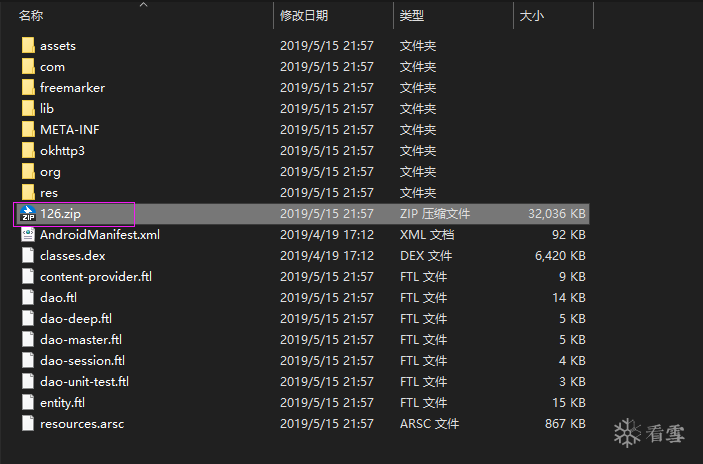Select the file name dao-unit-test.ftl

point(84,382)
